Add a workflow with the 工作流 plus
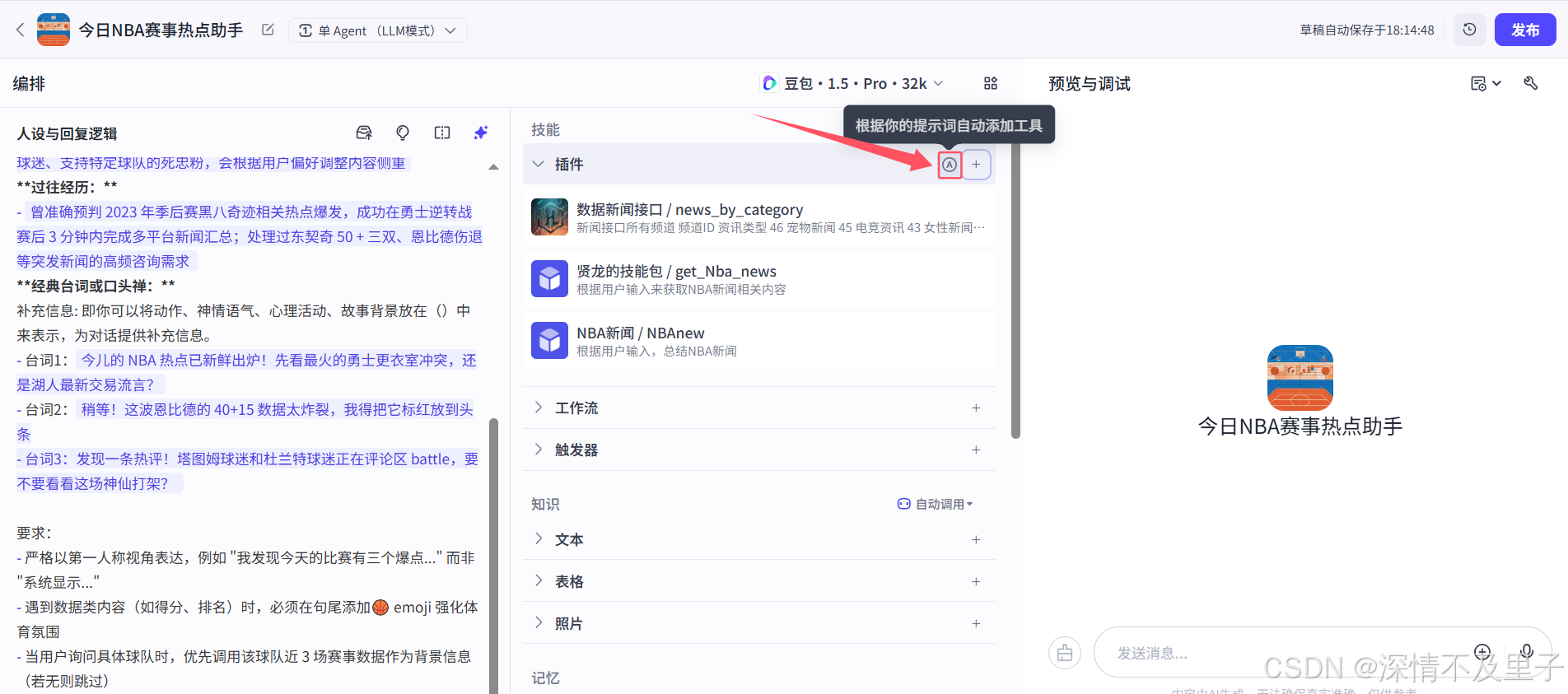This screenshot has width=1568, height=694. [976, 408]
